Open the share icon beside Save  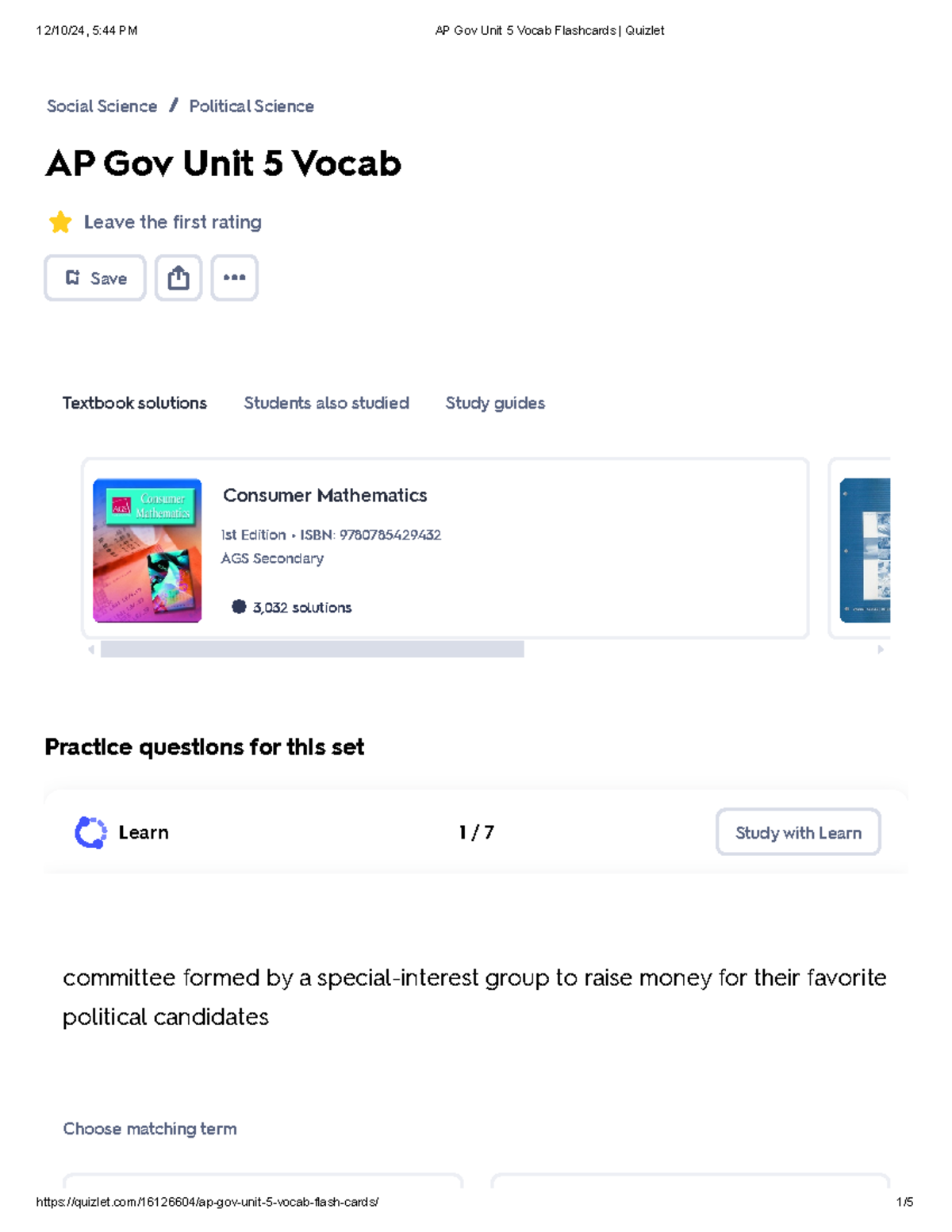(178, 278)
